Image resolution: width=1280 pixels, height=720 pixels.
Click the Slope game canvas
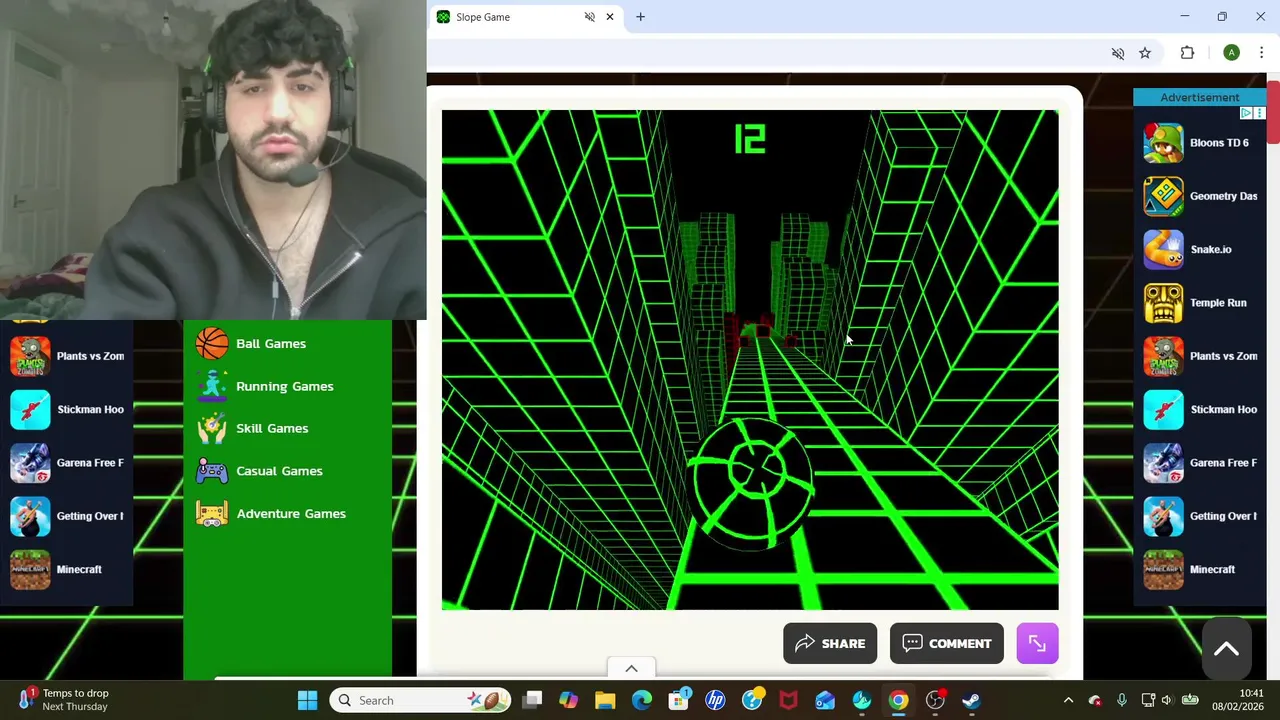(750, 360)
